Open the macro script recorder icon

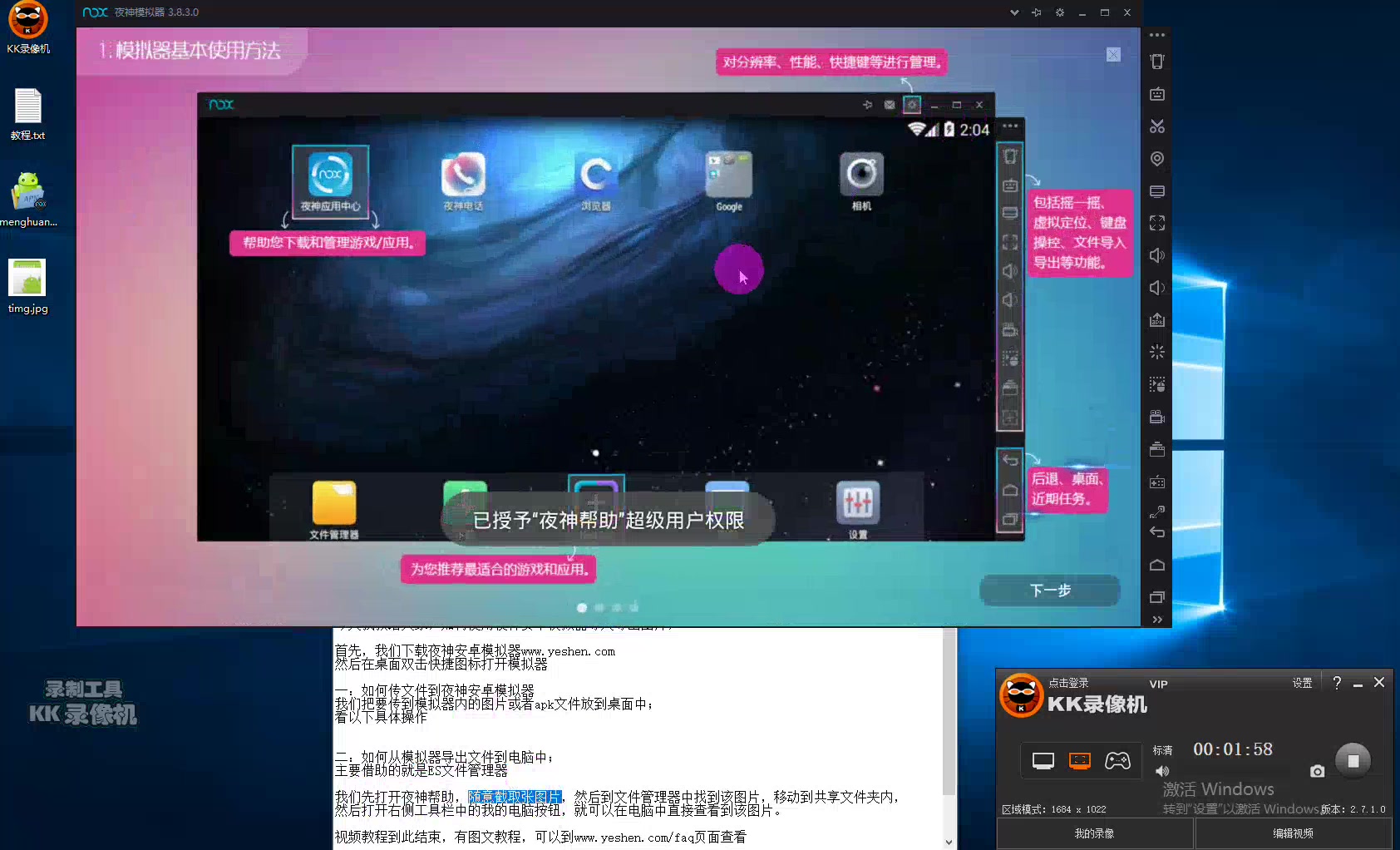click(x=1156, y=384)
